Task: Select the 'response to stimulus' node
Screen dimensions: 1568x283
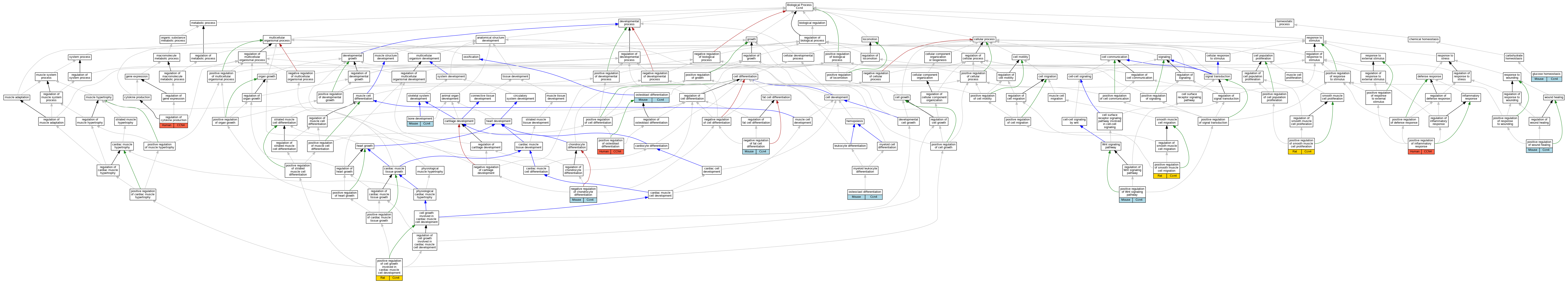Action: click(1314, 39)
